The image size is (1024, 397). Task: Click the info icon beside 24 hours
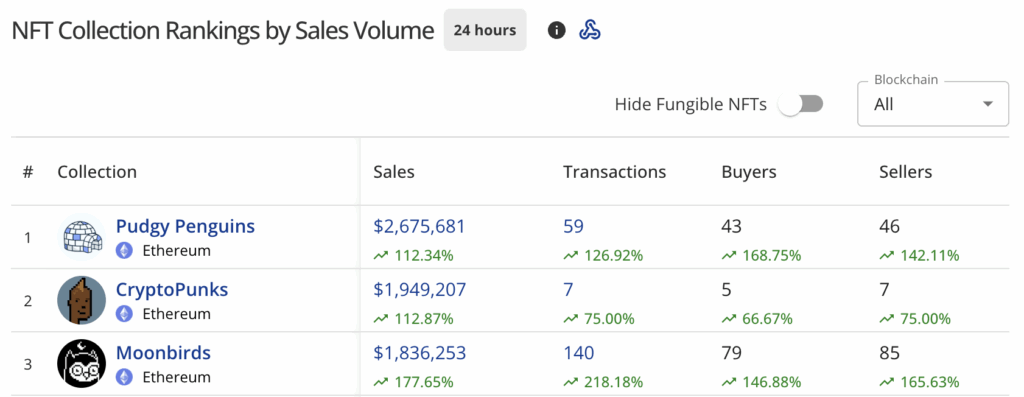[556, 30]
